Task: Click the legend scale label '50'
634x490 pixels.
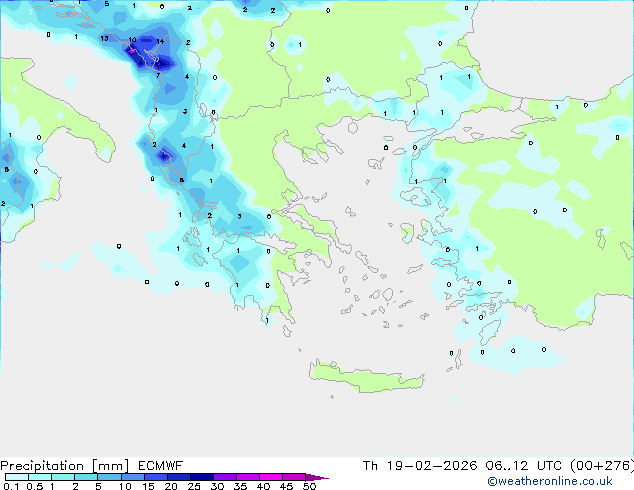Action: click(x=309, y=486)
